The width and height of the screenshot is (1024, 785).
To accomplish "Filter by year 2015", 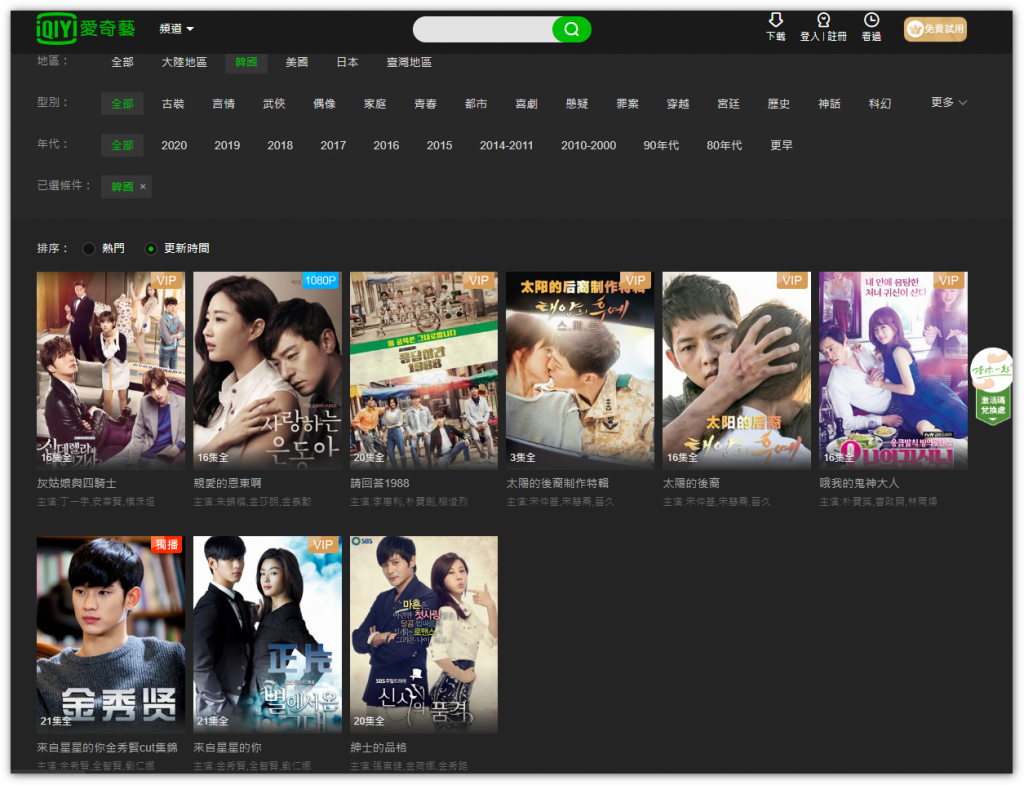I will (440, 146).
